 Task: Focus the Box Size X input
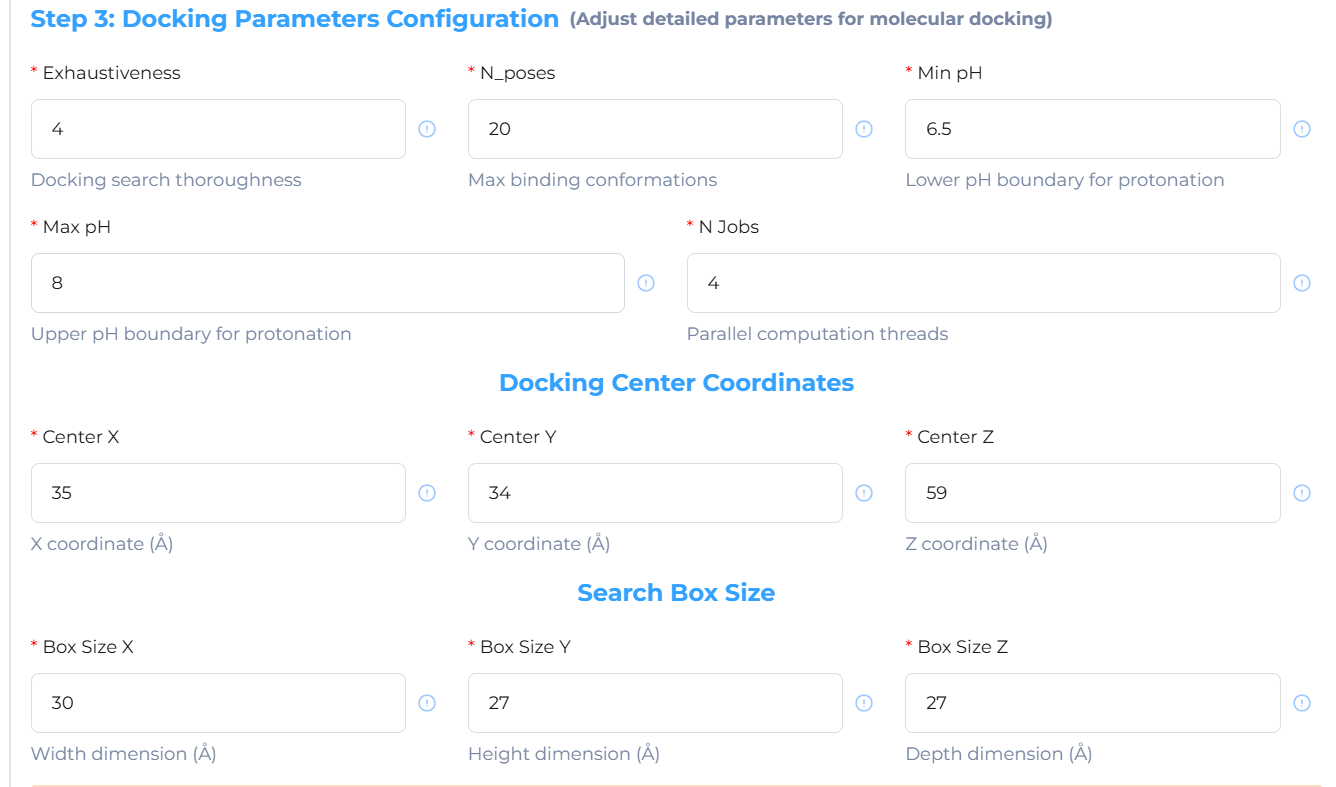[218, 703]
